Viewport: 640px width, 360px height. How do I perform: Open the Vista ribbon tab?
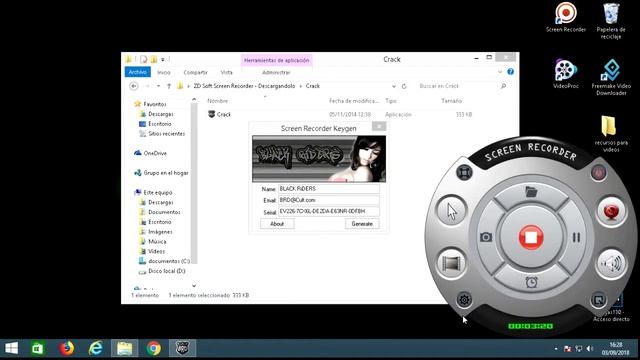coord(227,72)
